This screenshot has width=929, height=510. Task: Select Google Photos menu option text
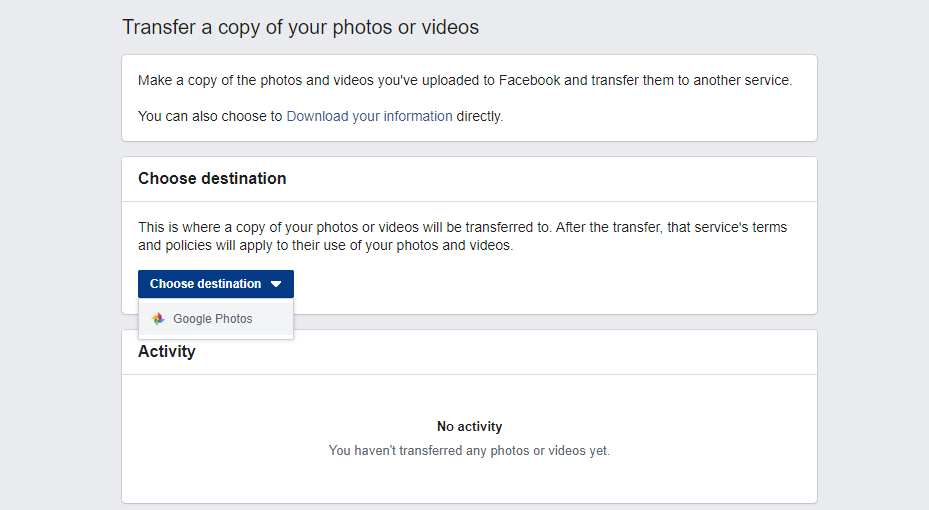(213, 319)
